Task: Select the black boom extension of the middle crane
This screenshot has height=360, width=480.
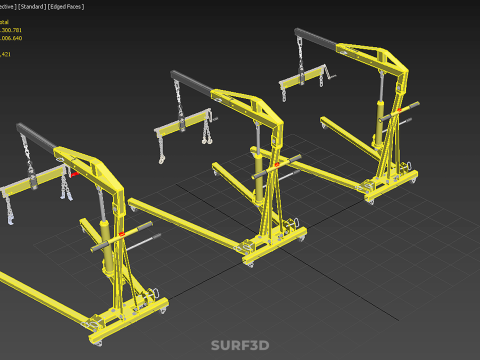Action: click(x=191, y=83)
